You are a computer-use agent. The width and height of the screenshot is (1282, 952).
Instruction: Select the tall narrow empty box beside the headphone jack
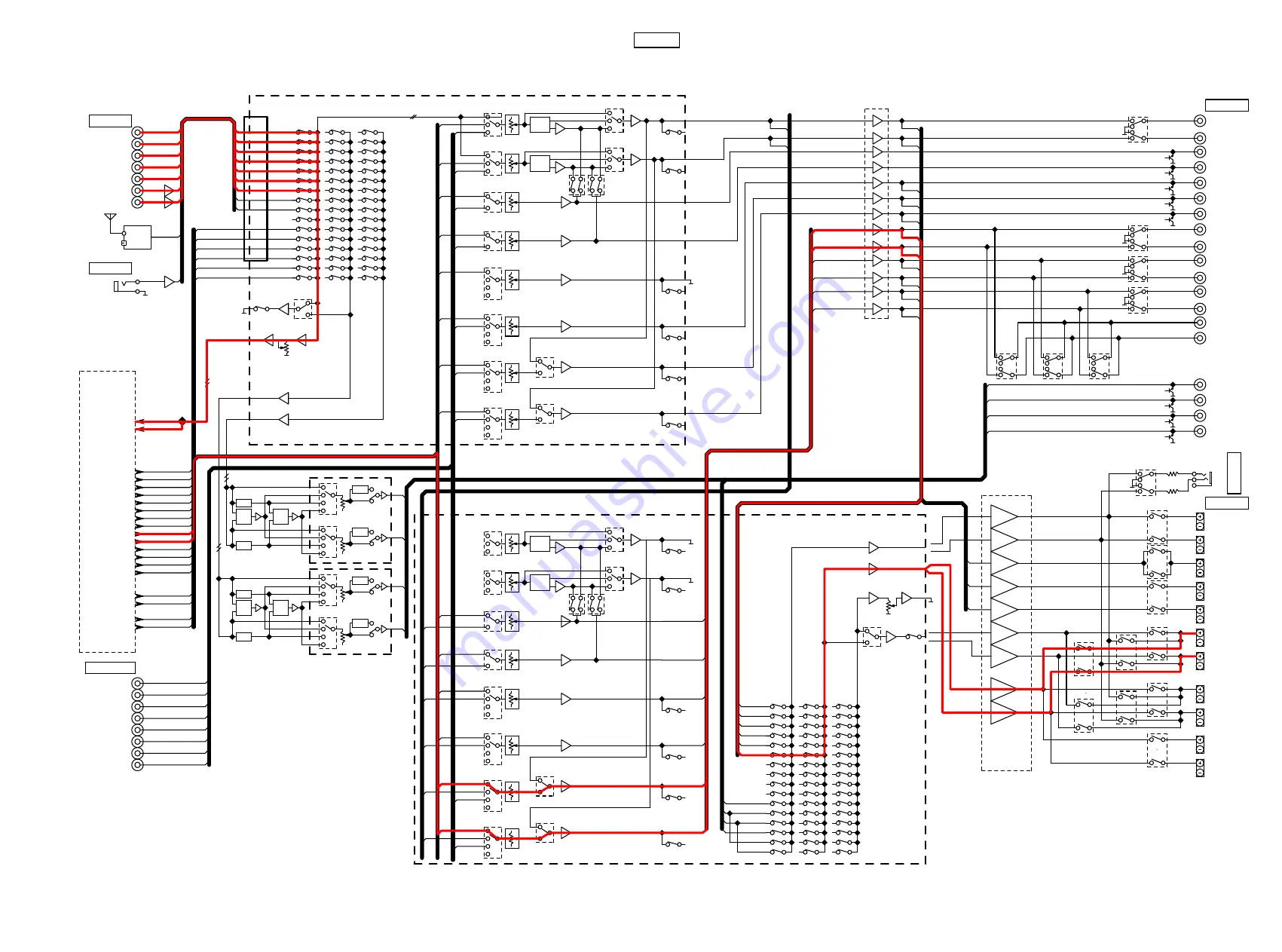coord(1234,473)
